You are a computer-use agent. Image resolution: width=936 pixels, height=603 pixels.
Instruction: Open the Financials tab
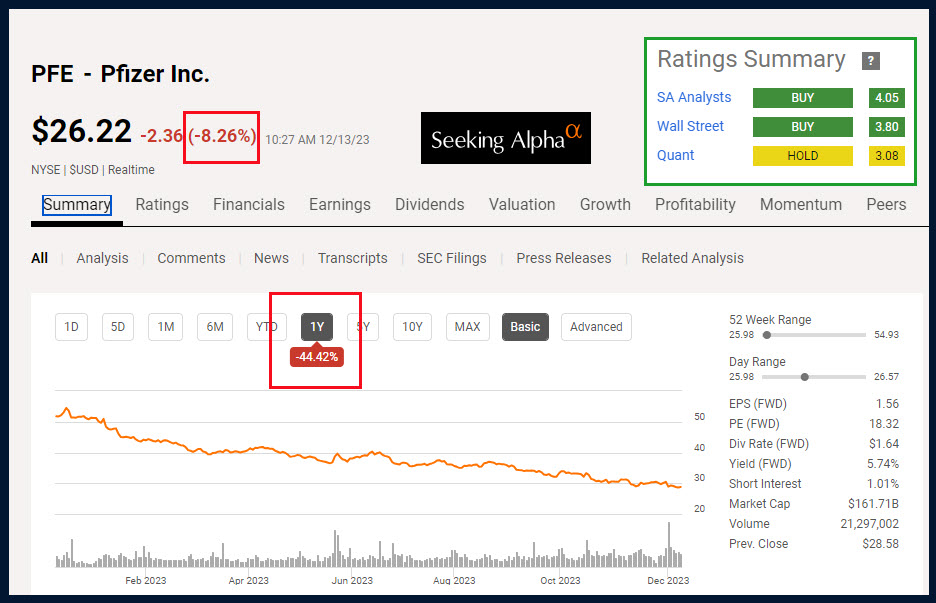coord(248,205)
